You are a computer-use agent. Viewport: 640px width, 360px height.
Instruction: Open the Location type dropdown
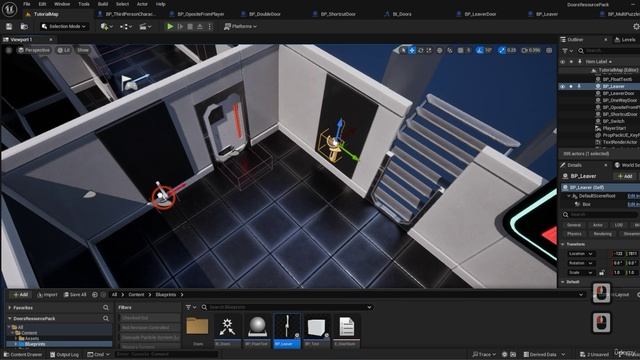coord(580,254)
